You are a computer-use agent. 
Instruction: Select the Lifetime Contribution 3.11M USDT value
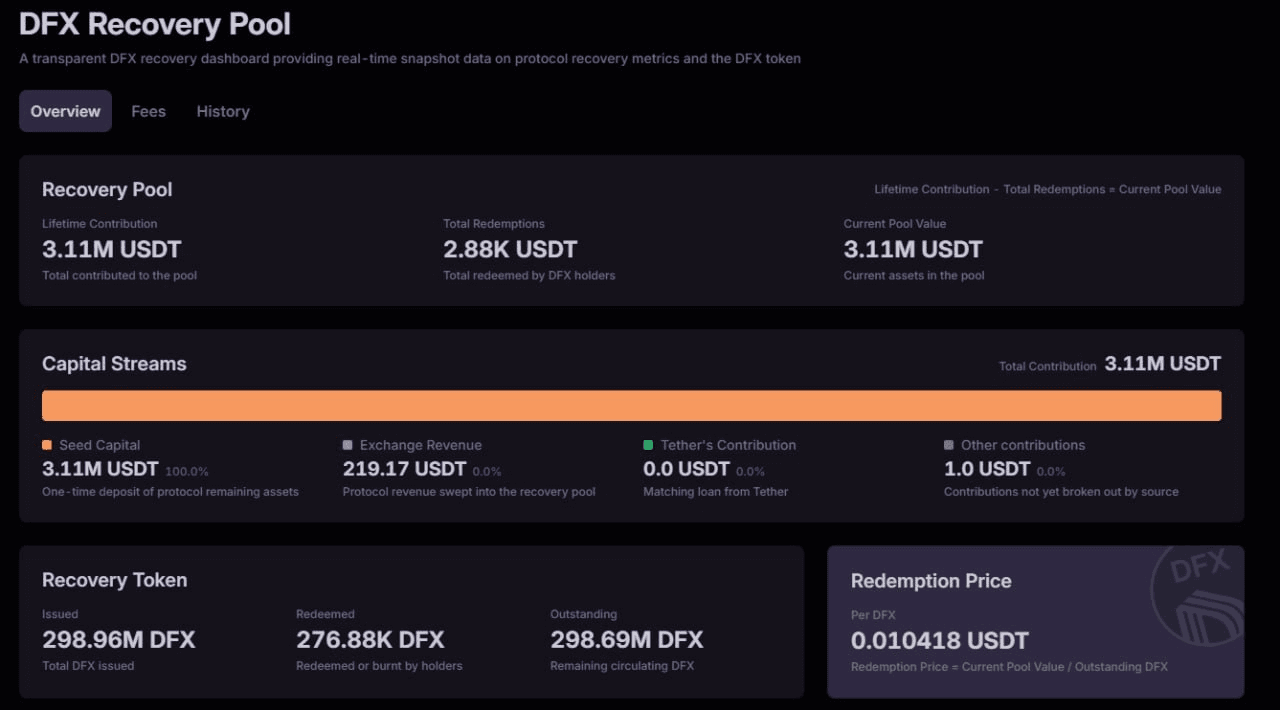coord(112,249)
